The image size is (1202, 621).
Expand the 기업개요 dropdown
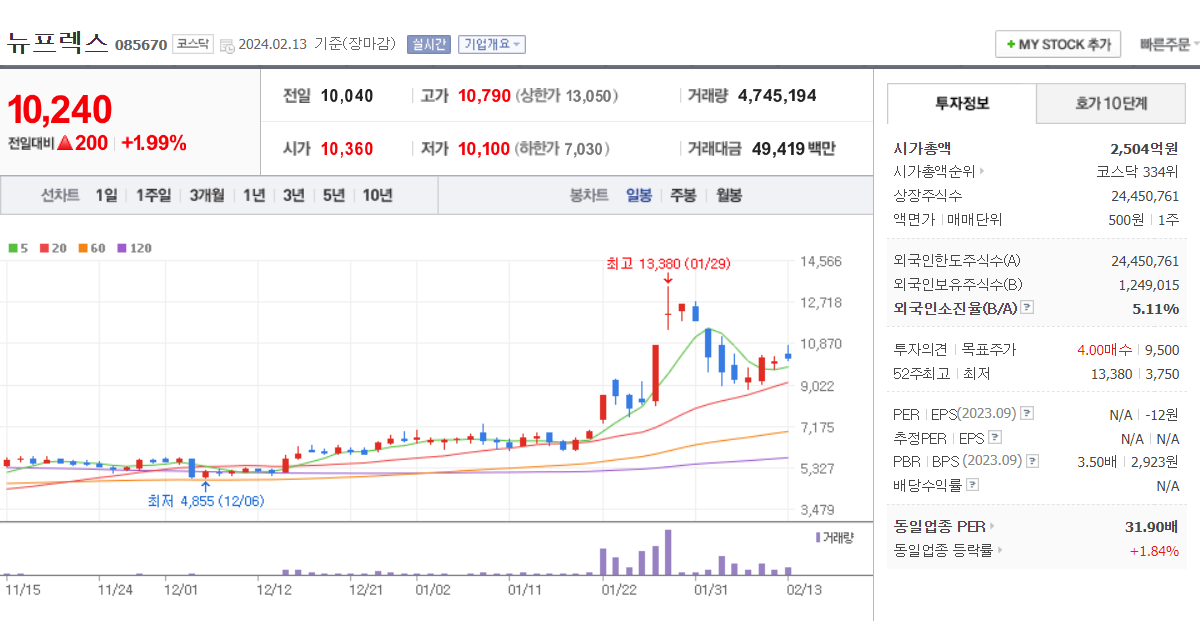tap(491, 44)
